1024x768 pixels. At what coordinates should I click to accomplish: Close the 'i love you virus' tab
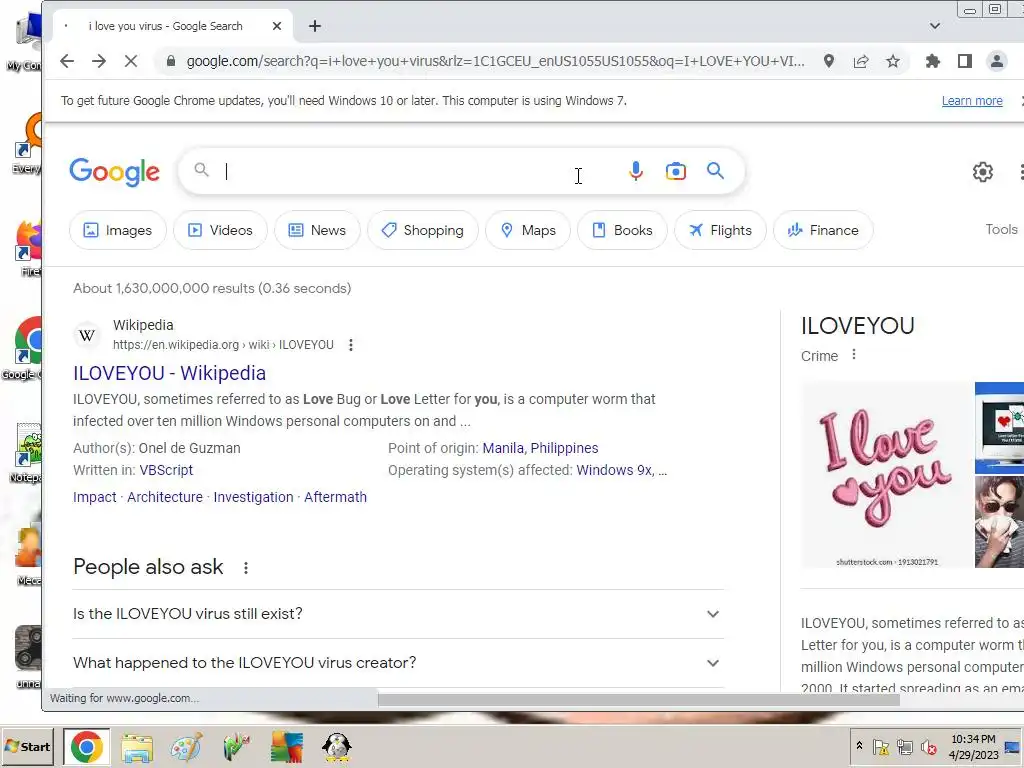click(x=277, y=26)
